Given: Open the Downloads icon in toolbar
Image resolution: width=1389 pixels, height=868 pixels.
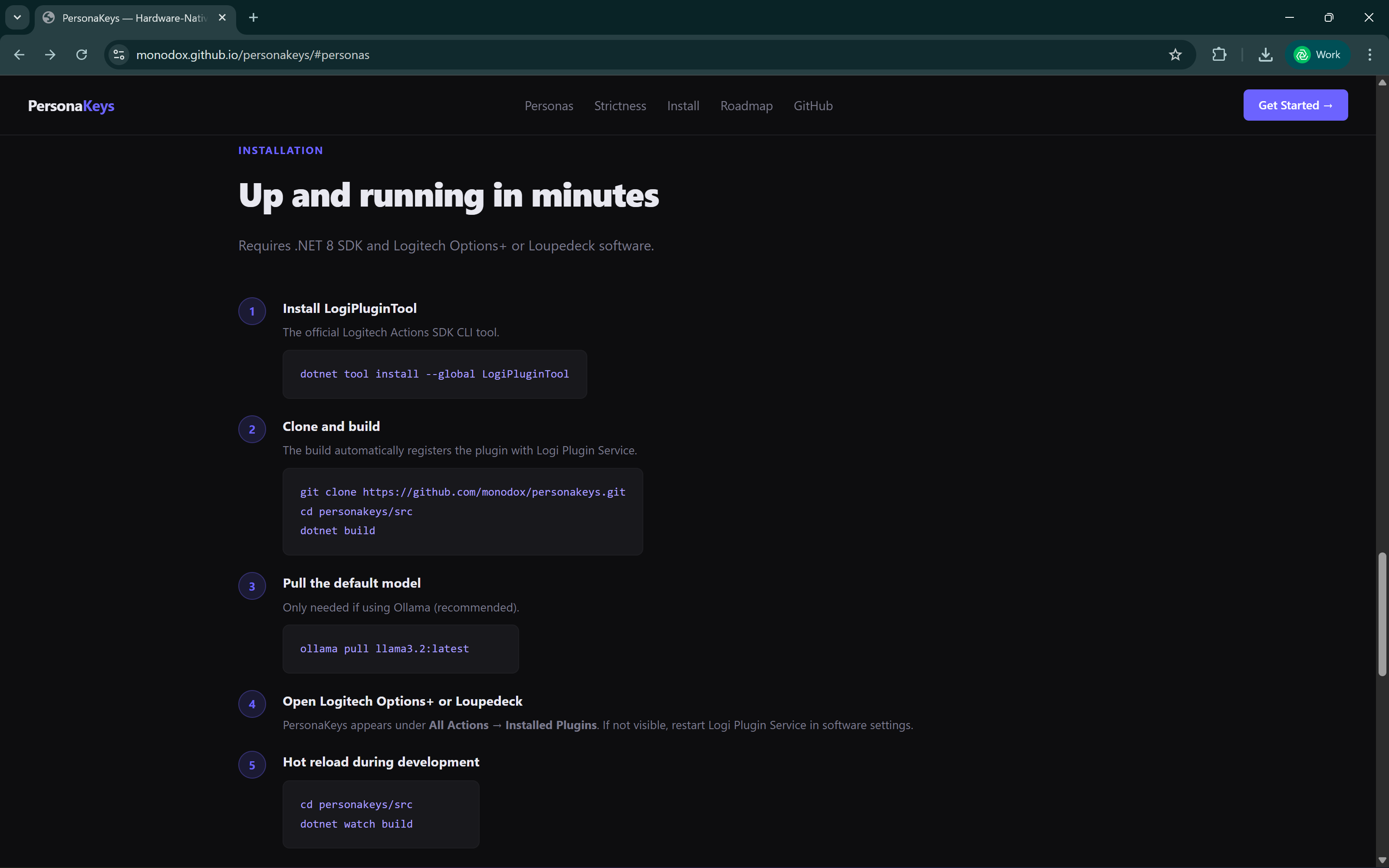Looking at the screenshot, I should click(1265, 55).
